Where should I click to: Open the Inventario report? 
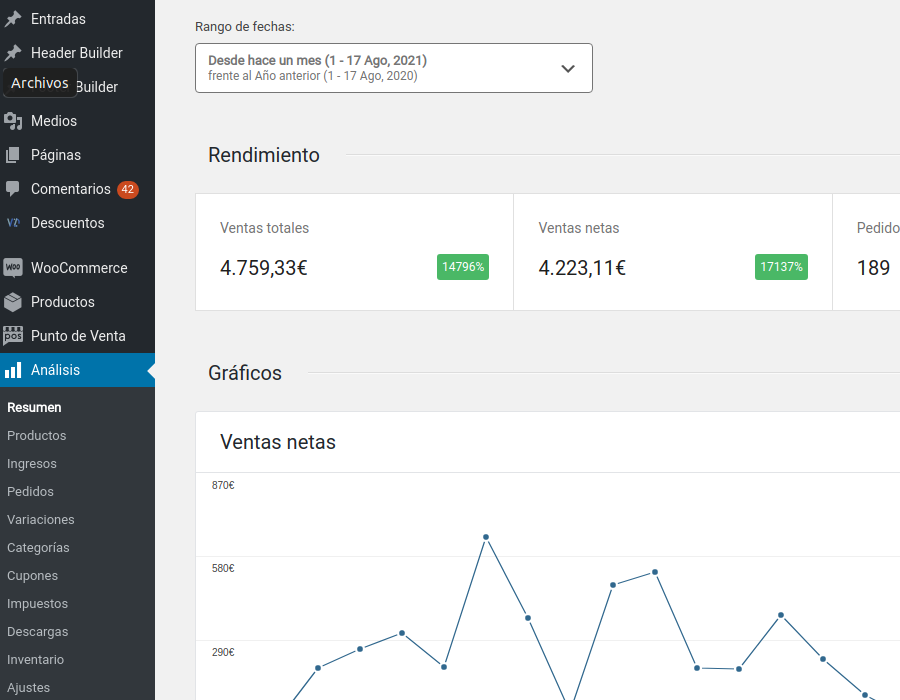(x=35, y=660)
